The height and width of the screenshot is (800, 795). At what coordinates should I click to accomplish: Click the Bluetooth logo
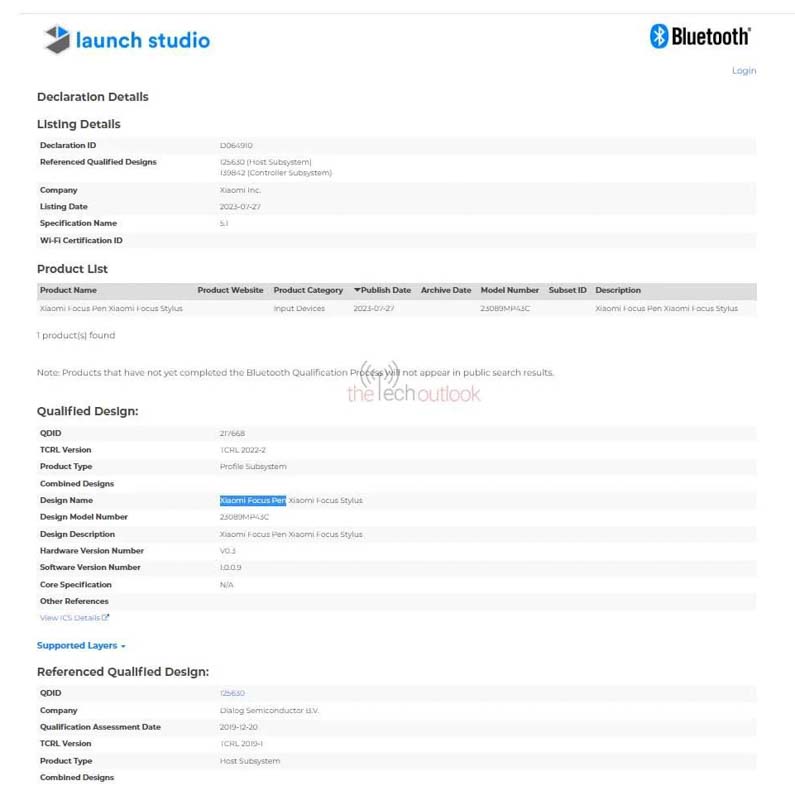[x=700, y=36]
